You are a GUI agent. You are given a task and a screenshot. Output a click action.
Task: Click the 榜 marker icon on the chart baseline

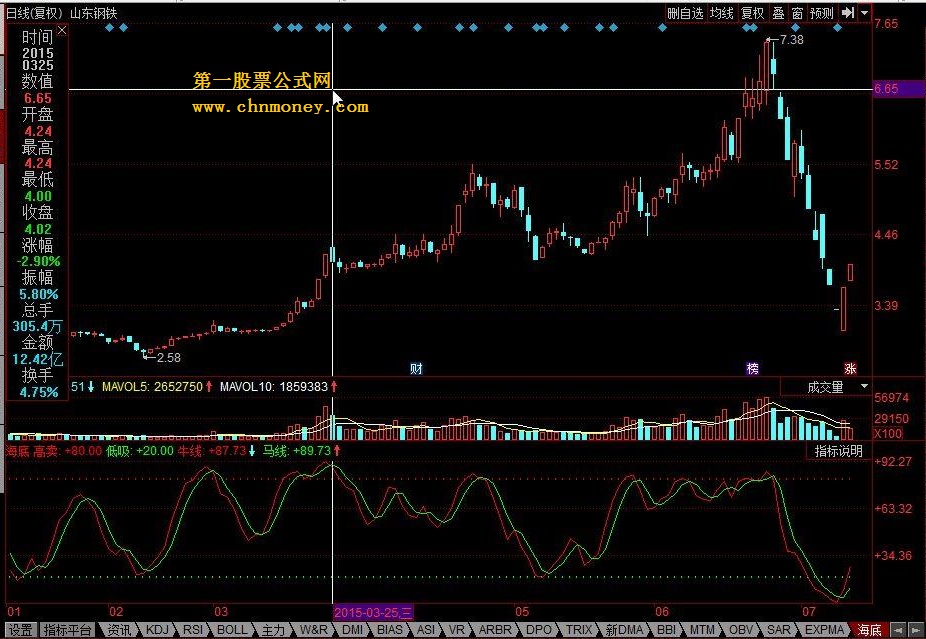pos(752,369)
